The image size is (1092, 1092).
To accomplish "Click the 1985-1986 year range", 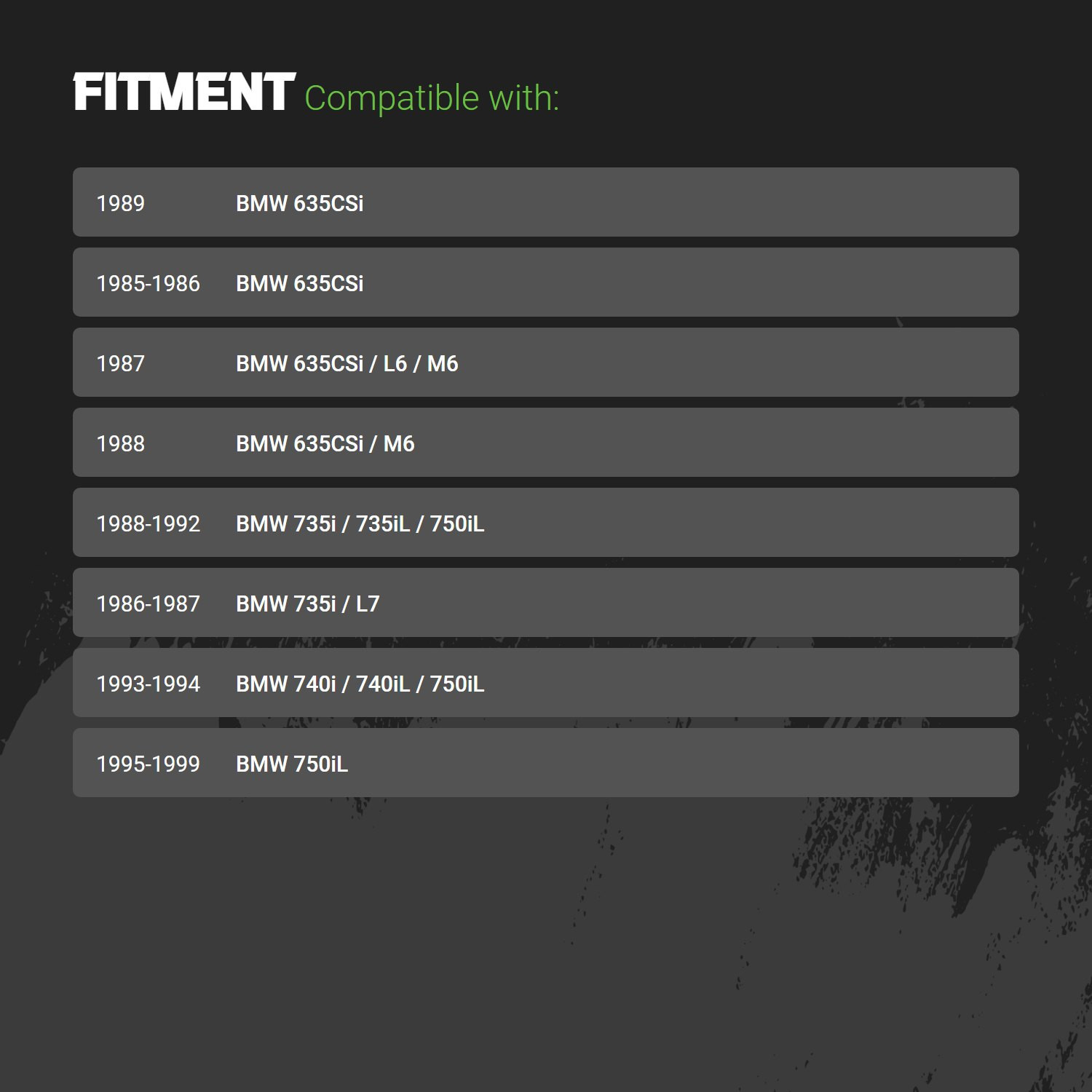I will tap(149, 283).
